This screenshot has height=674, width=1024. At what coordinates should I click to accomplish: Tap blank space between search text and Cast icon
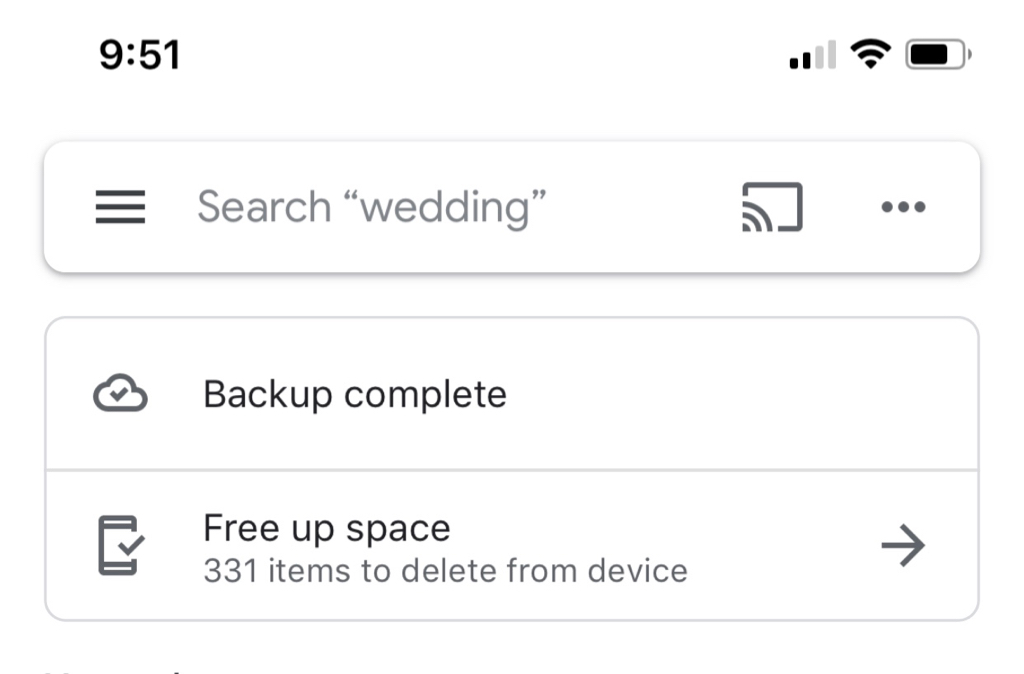click(643, 207)
